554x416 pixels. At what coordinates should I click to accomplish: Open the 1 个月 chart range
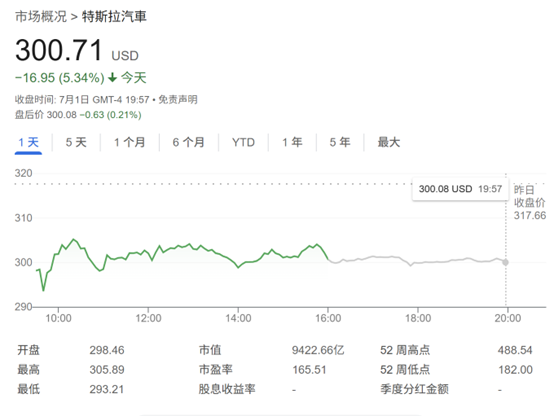click(x=130, y=142)
